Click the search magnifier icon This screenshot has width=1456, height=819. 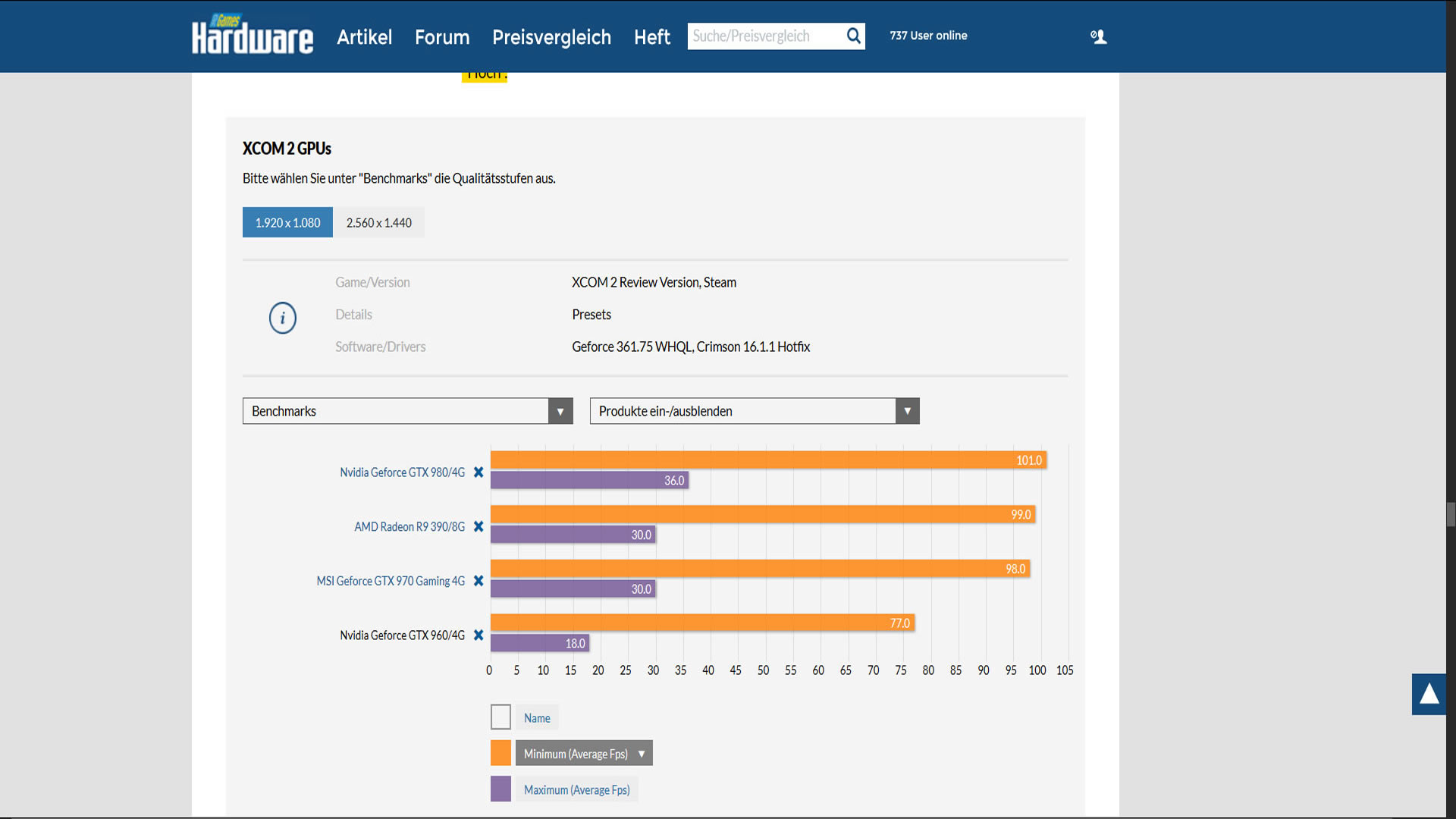pos(853,36)
